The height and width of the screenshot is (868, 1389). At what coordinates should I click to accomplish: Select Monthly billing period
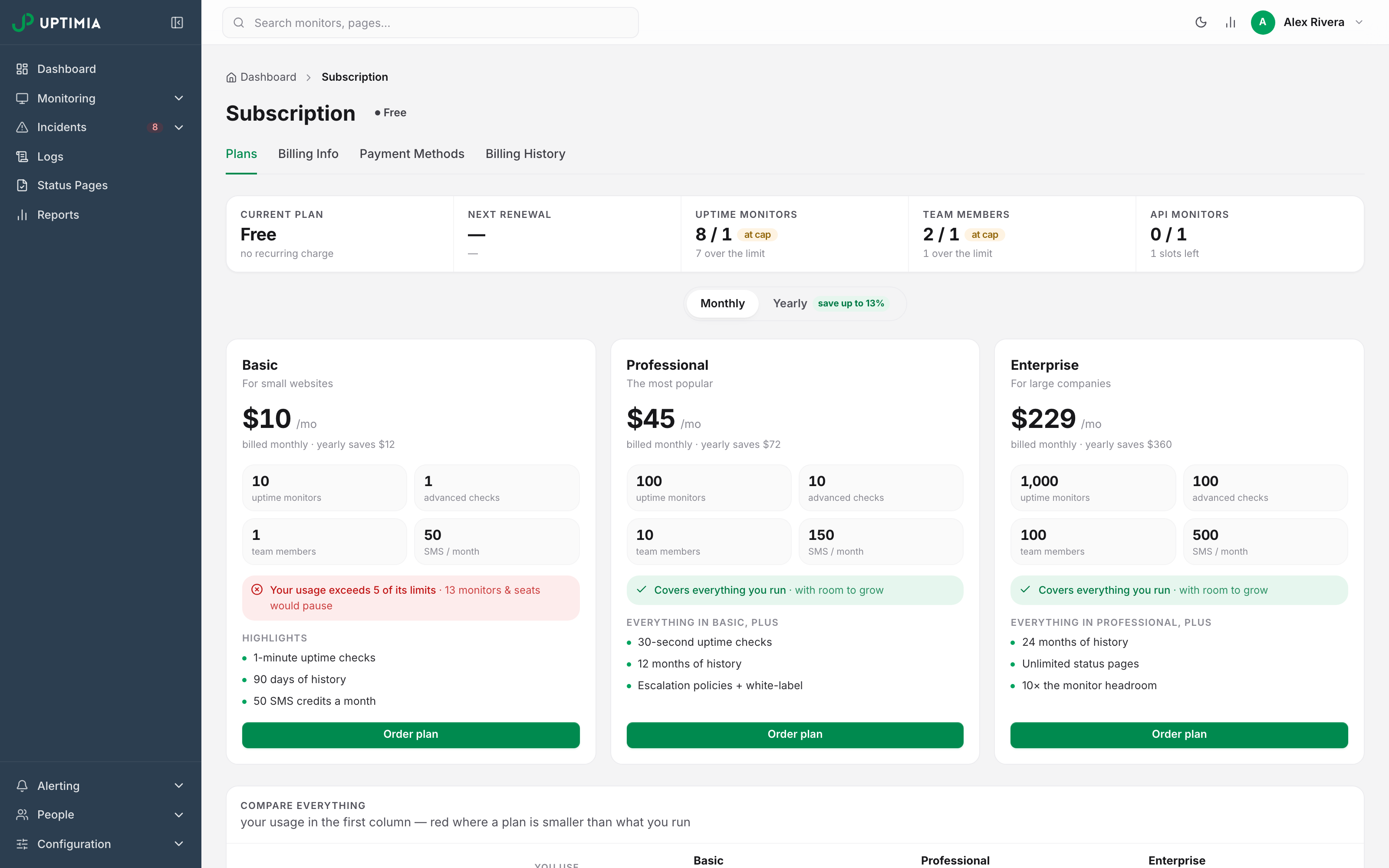[722, 303]
